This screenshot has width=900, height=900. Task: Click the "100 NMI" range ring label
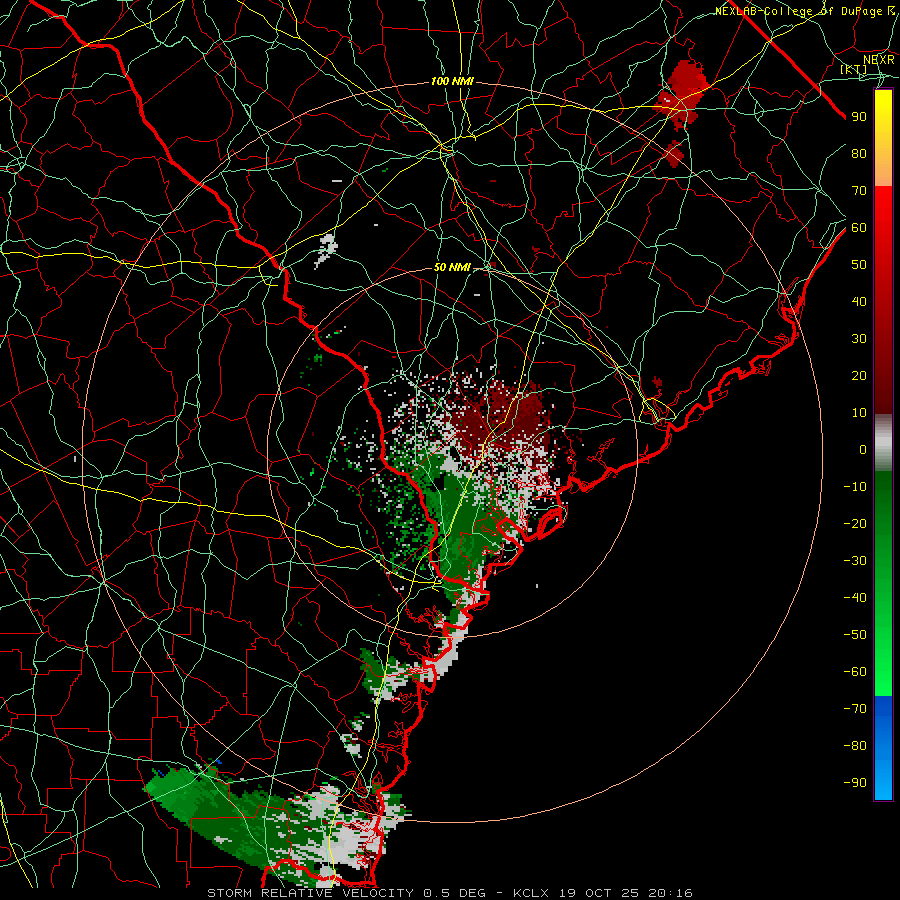point(452,82)
